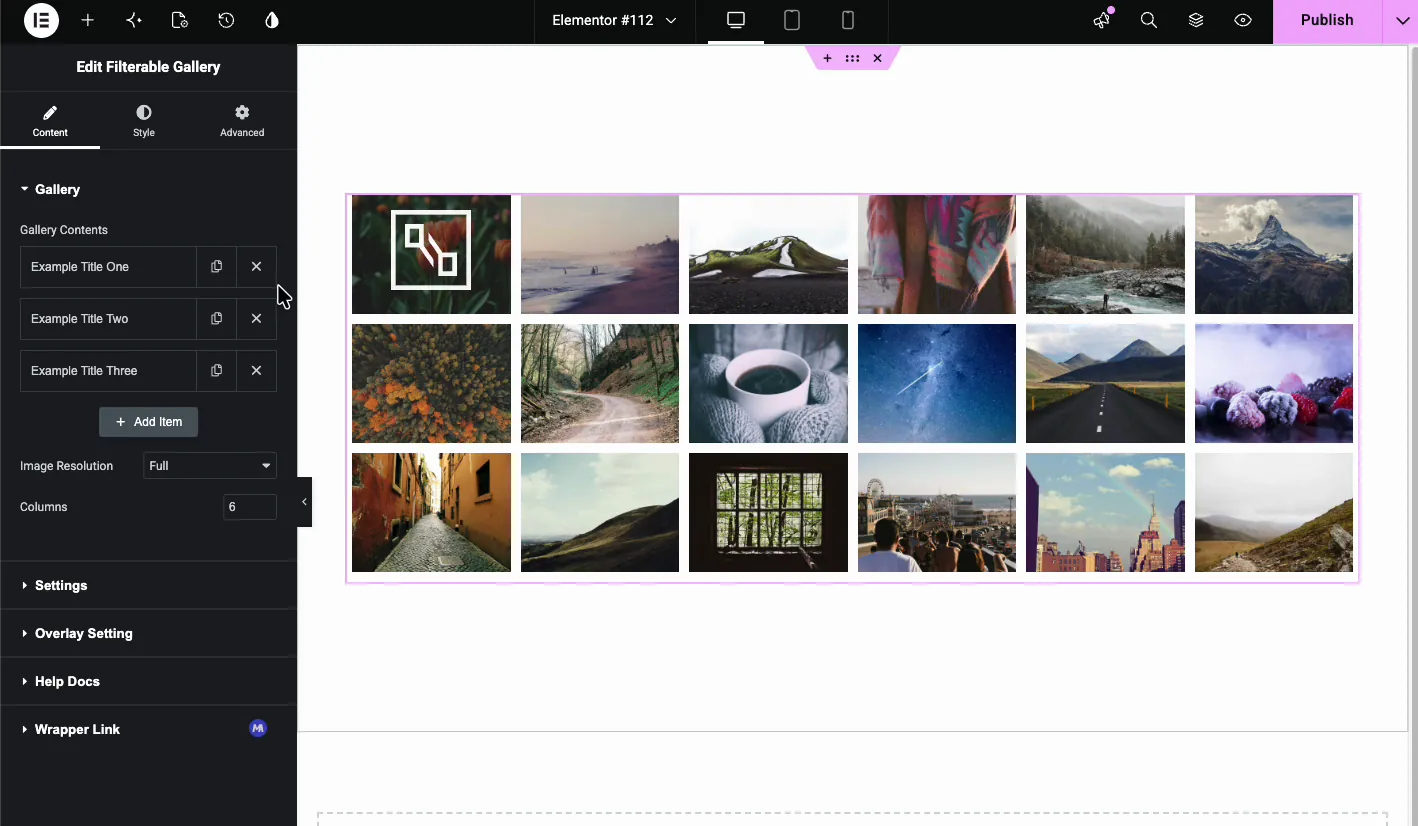Select the dark window frame thumbnail

768,512
